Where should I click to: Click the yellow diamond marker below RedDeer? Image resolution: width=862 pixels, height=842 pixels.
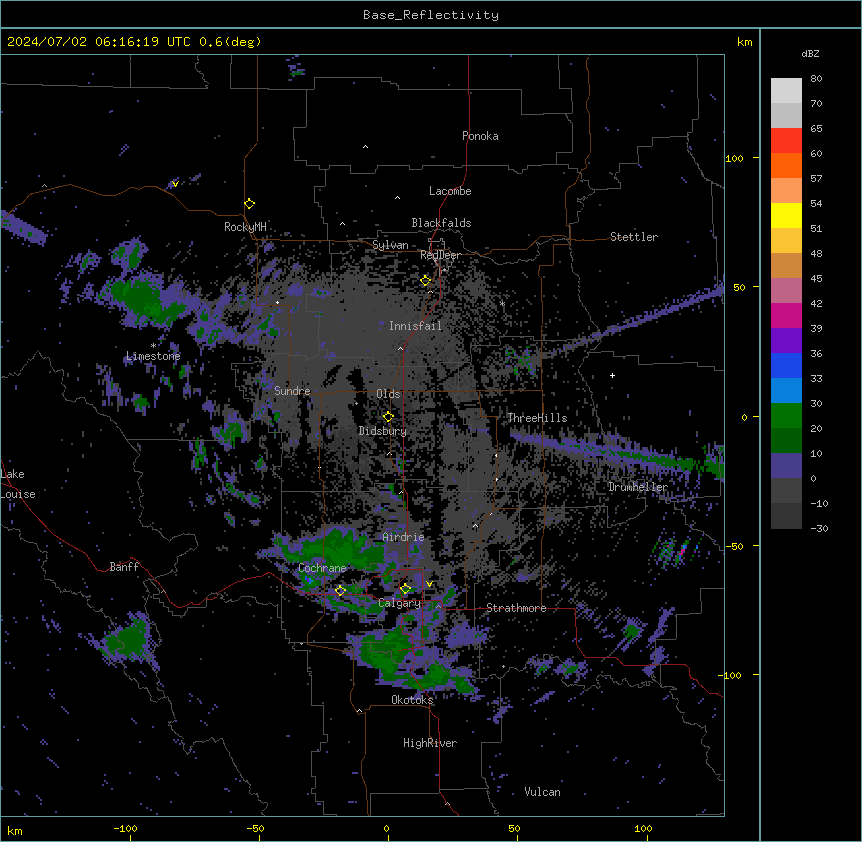[x=426, y=281]
